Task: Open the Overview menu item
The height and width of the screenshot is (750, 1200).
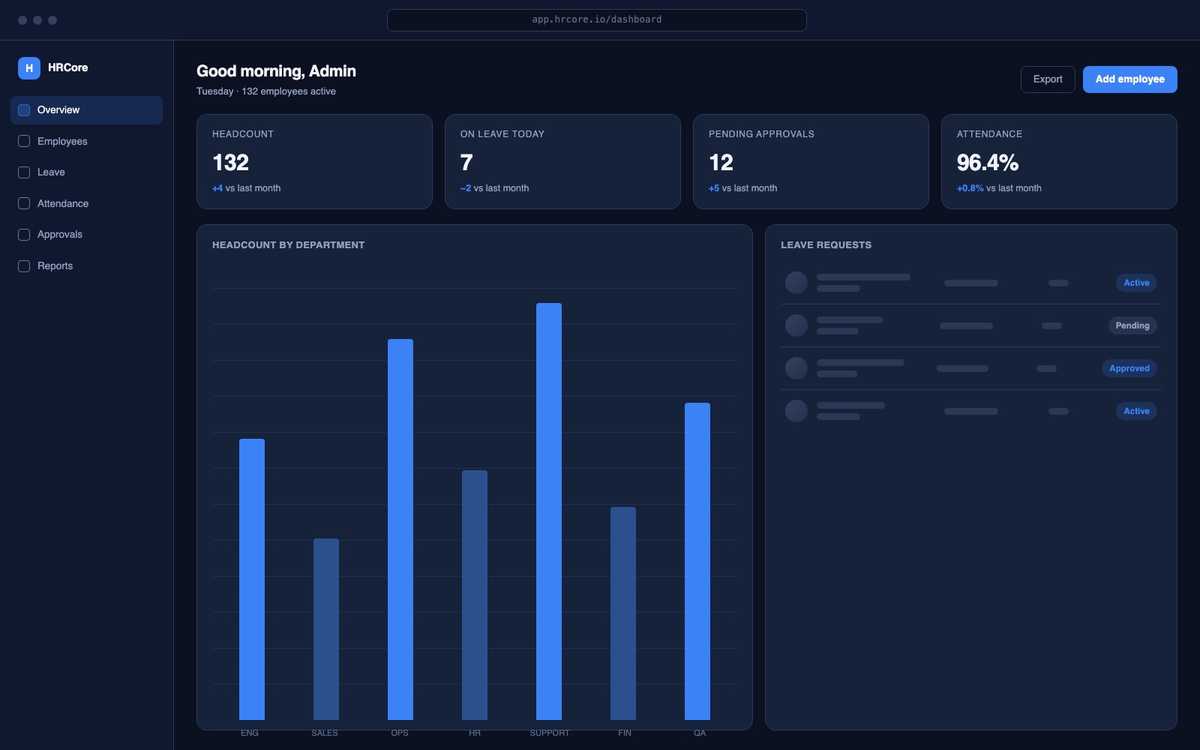Action: [x=87, y=110]
